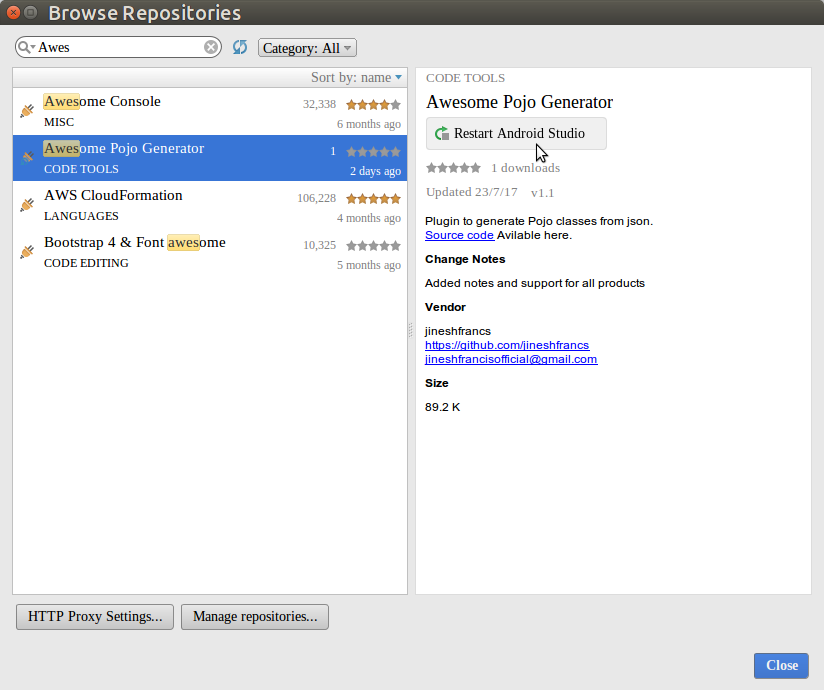Viewport: 824px width, 690px height.
Task: Click the 'Updated 23/7/17' text
Action: [471, 192]
